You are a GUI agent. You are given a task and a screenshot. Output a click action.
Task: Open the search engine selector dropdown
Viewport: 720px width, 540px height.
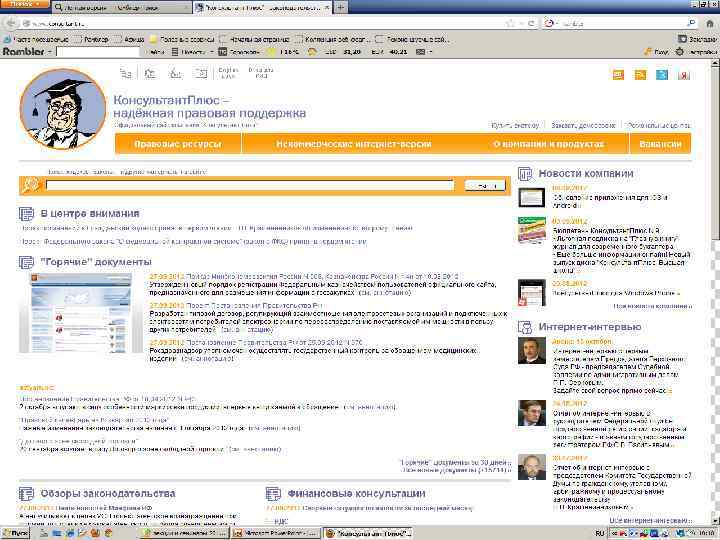[551, 23]
